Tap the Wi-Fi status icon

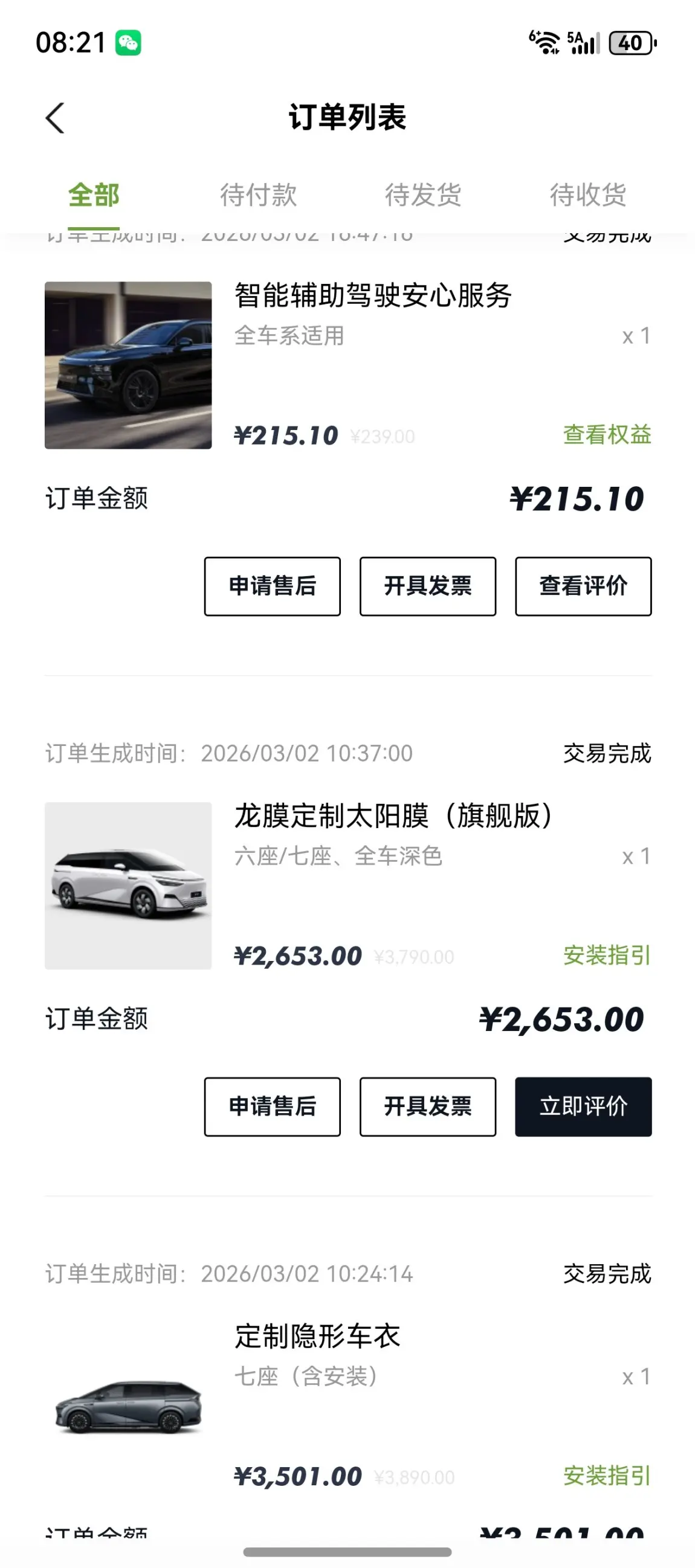(x=544, y=43)
